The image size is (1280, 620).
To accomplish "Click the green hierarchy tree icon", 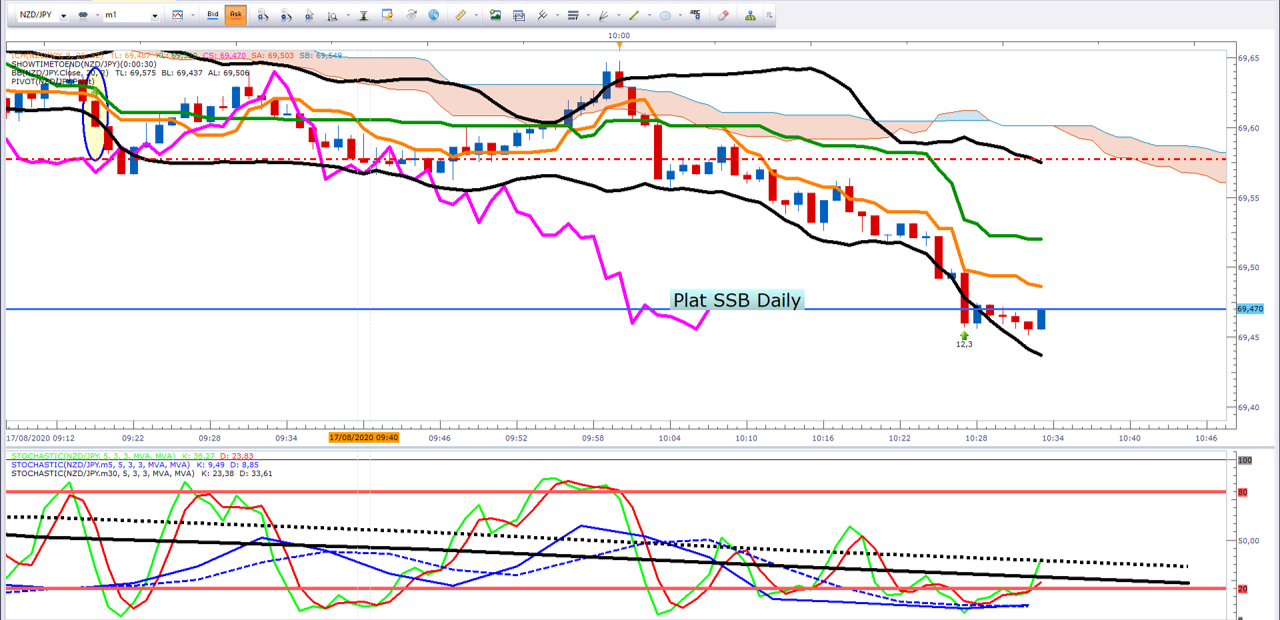I will pyautogui.click(x=750, y=15).
